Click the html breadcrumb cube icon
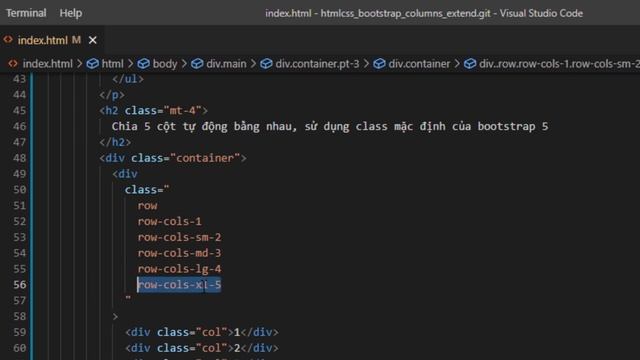 93,64
